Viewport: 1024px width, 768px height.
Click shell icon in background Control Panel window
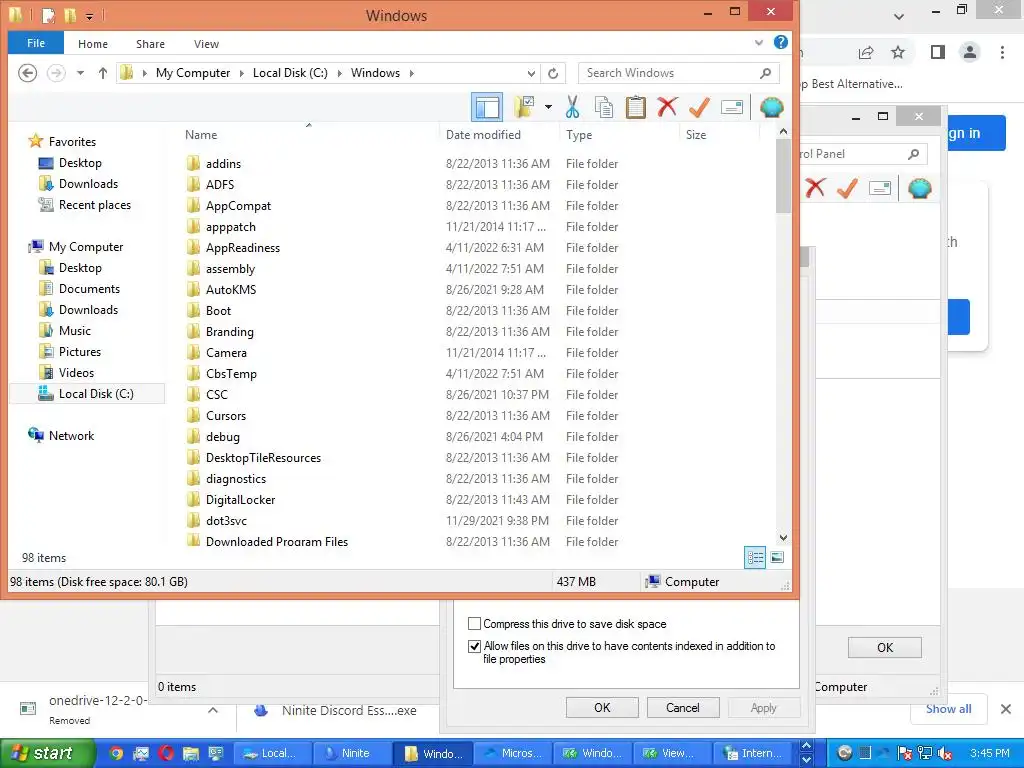tap(920, 188)
